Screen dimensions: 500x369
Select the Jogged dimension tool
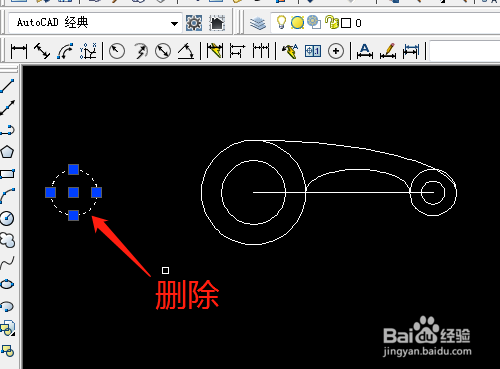(141, 51)
